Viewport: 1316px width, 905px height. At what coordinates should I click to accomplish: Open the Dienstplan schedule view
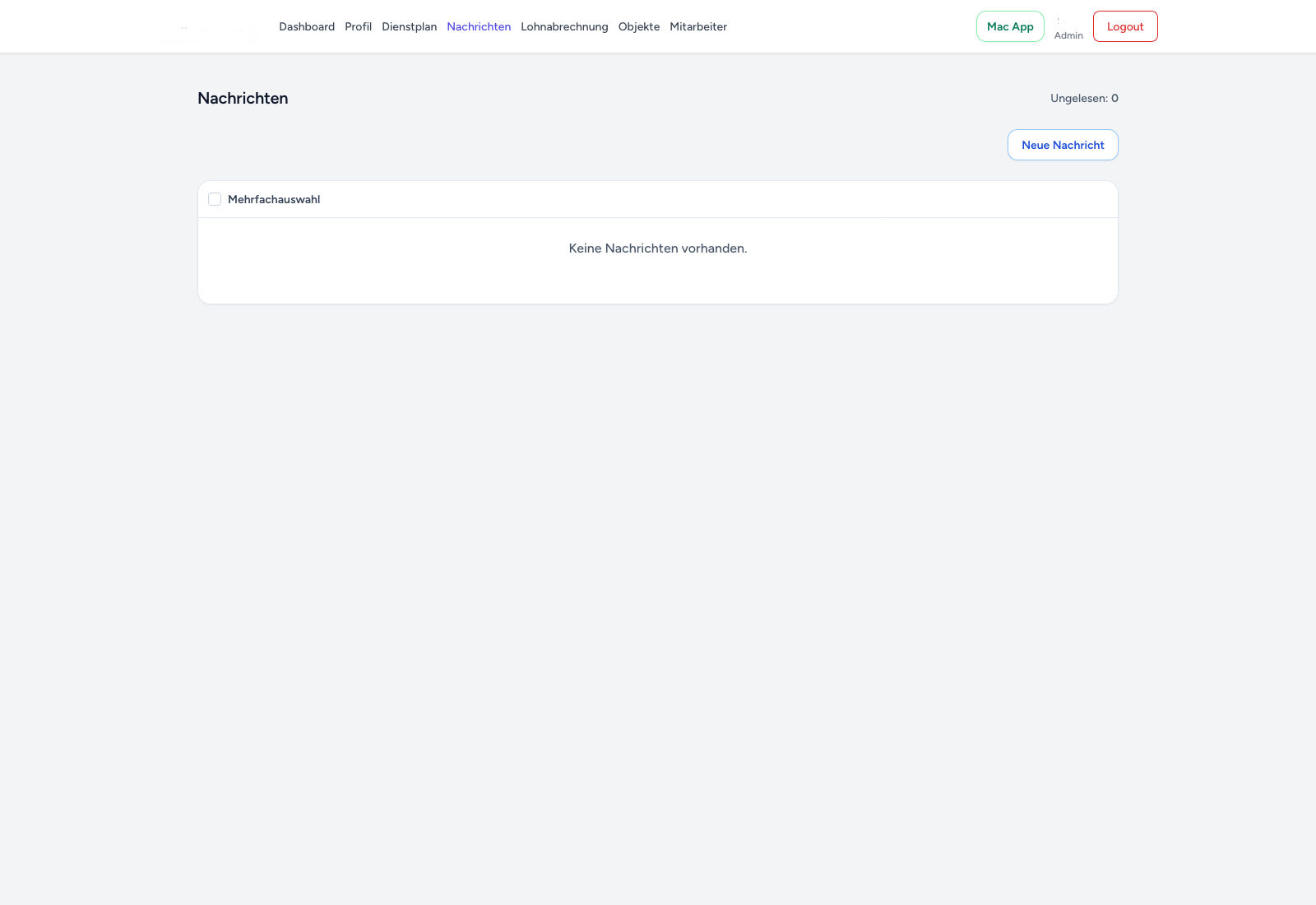[409, 26]
